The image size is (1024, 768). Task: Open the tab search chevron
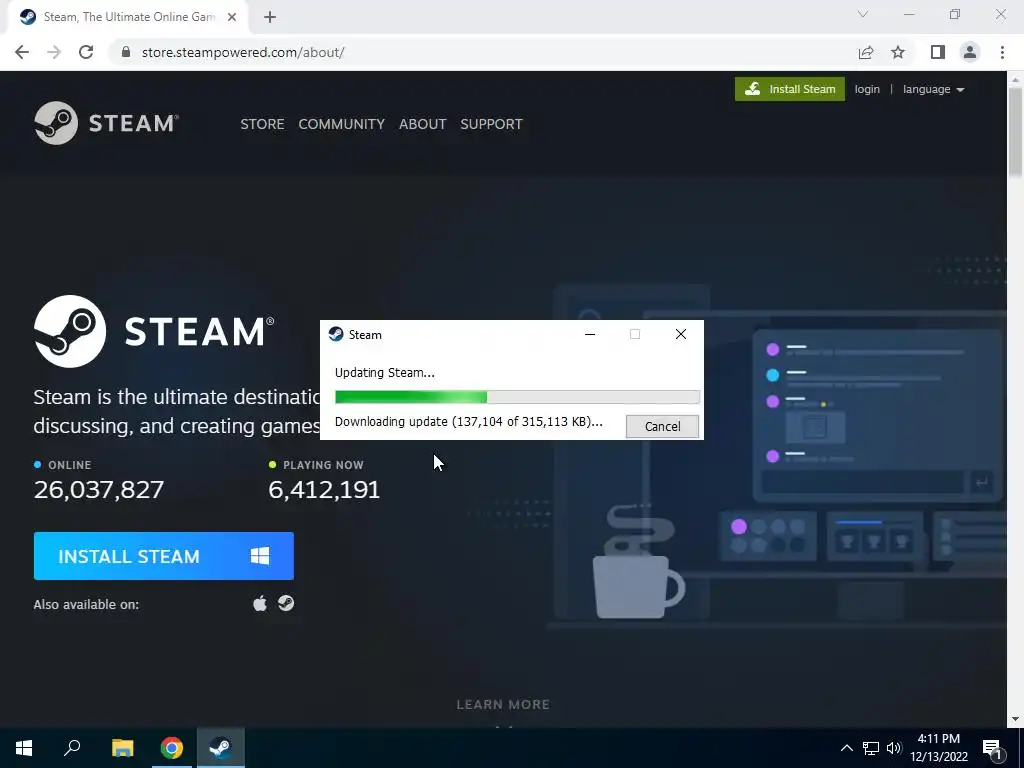[x=863, y=14]
